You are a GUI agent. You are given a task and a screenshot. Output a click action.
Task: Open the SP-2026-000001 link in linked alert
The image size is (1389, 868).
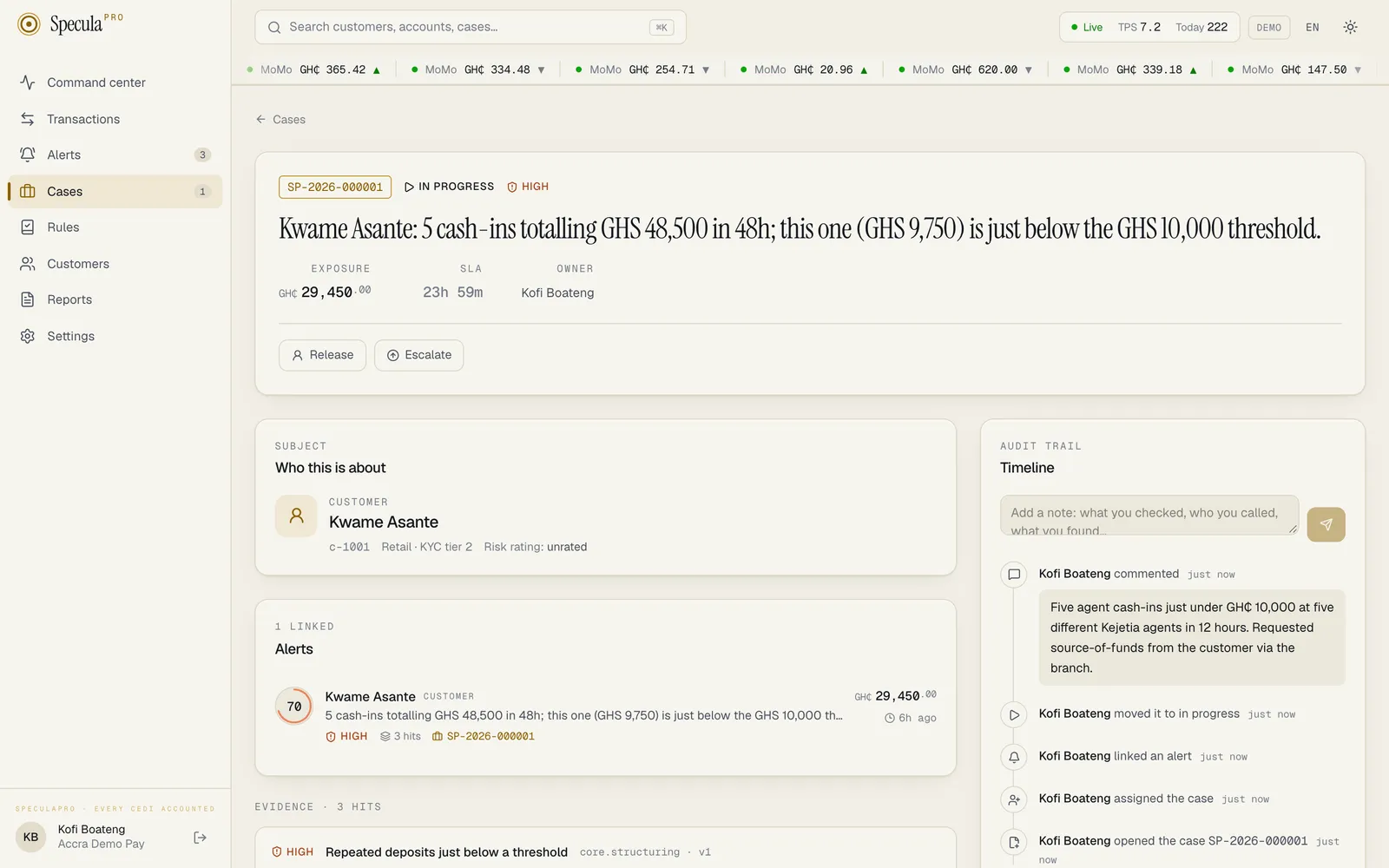pyautogui.click(x=484, y=736)
